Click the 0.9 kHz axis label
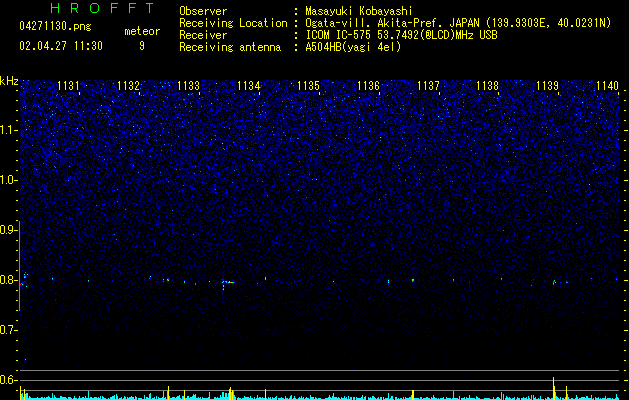 coord(7,230)
